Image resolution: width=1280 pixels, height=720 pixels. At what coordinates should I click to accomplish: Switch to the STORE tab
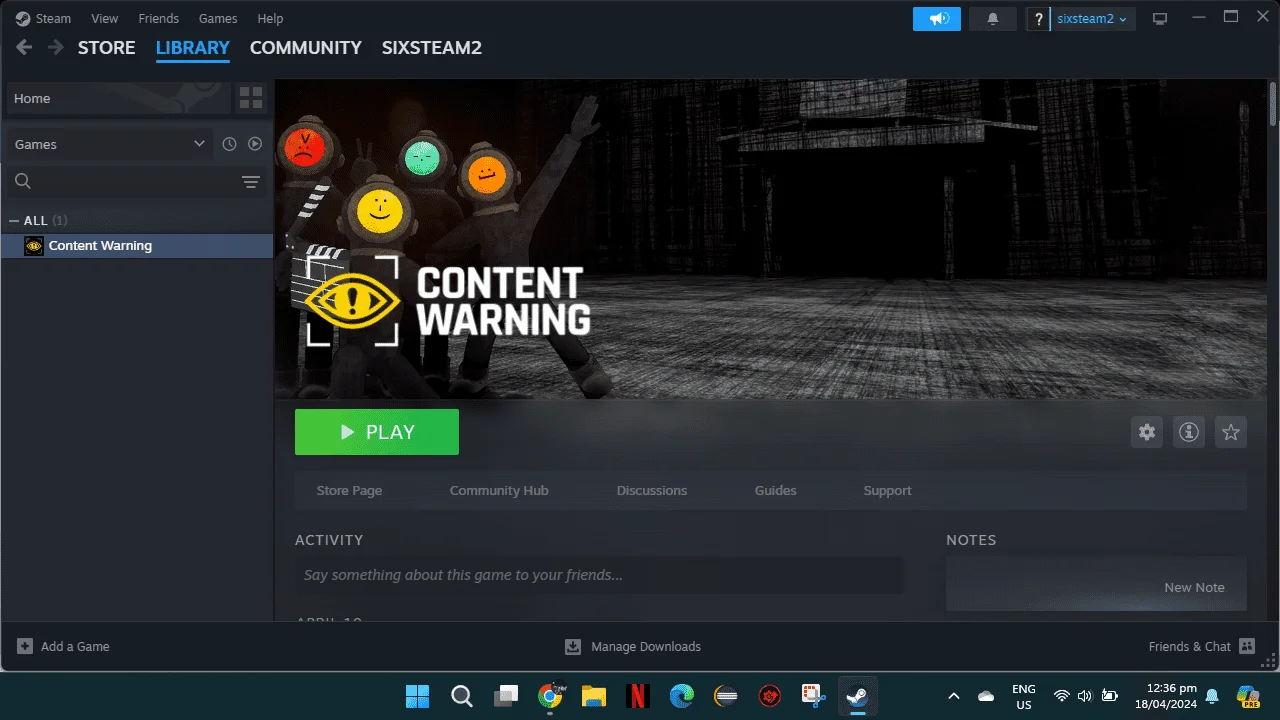(x=106, y=47)
